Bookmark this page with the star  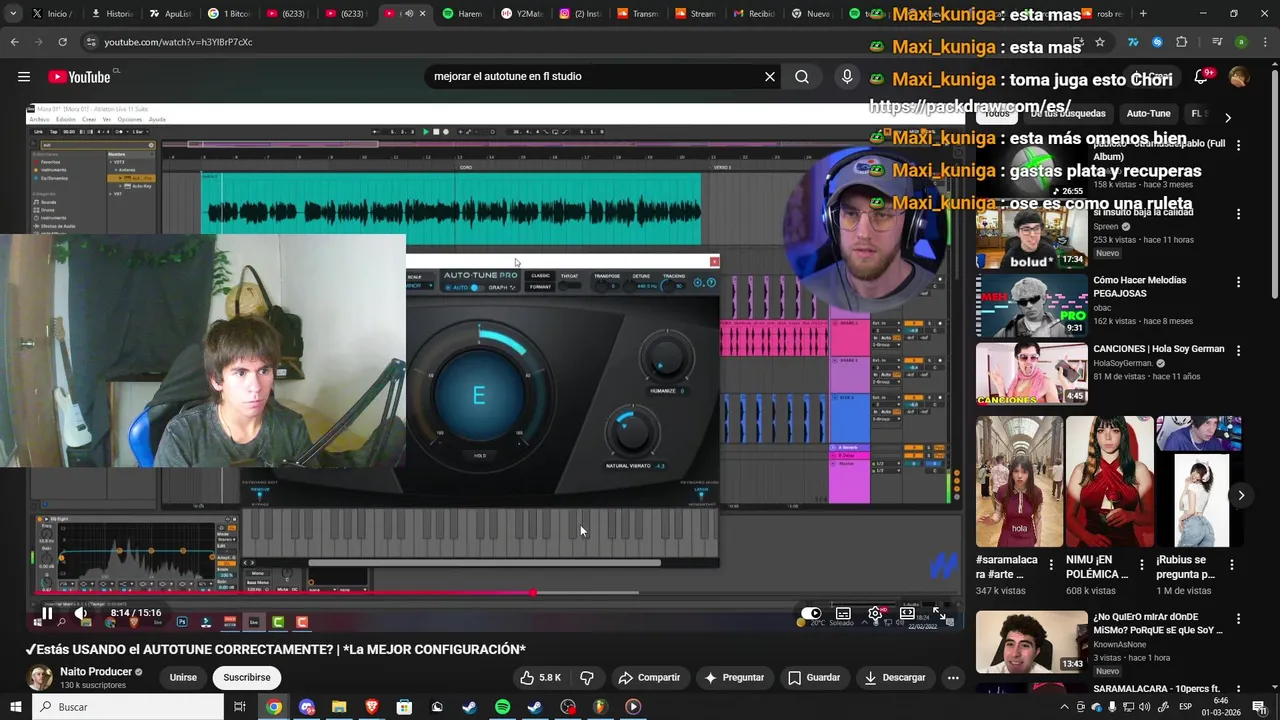coord(1100,42)
